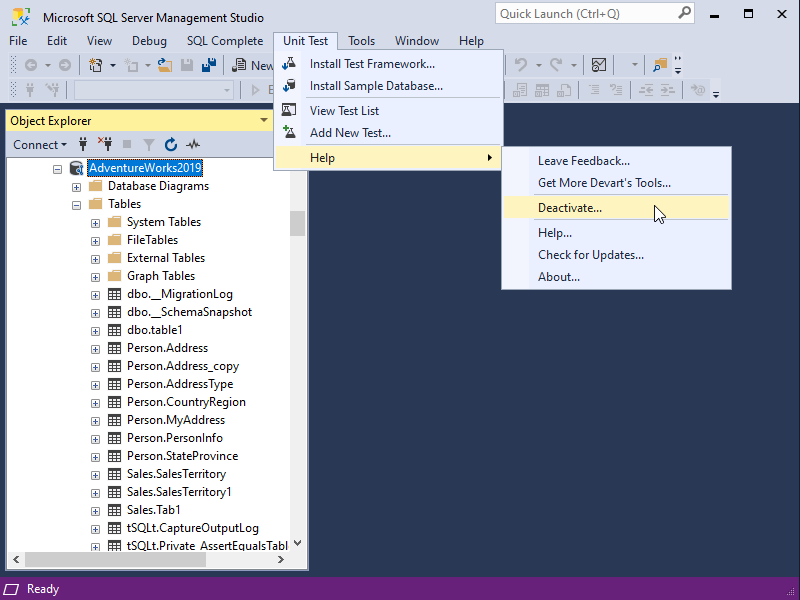
Task: Open the SQL Complete menu
Action: (225, 41)
